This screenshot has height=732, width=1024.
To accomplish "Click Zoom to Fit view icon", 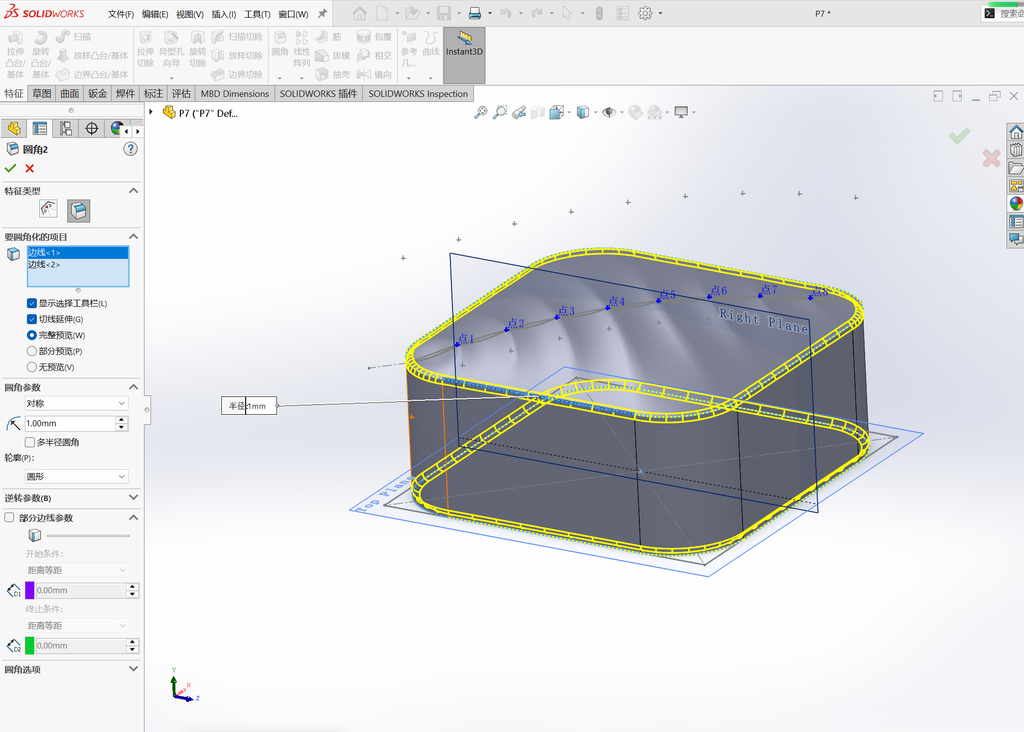I will pos(481,112).
